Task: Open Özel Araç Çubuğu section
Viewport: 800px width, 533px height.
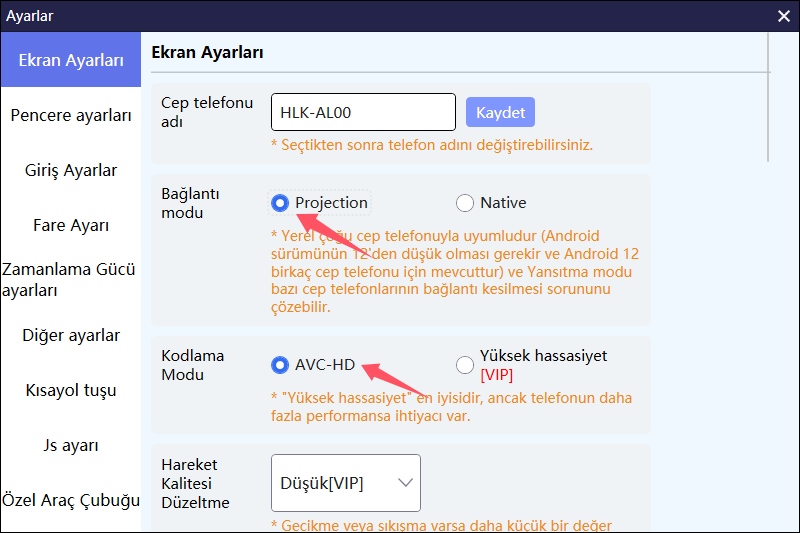Action: [71, 500]
